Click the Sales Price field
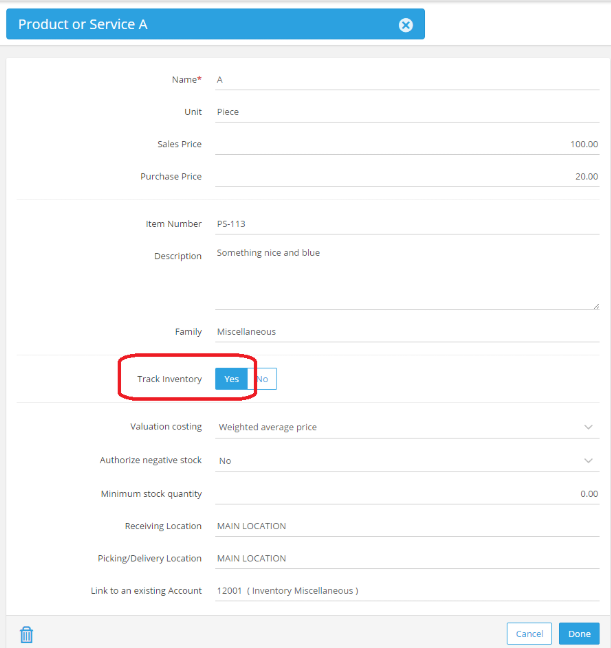Screen dimensions: 611x648 (x=407, y=144)
